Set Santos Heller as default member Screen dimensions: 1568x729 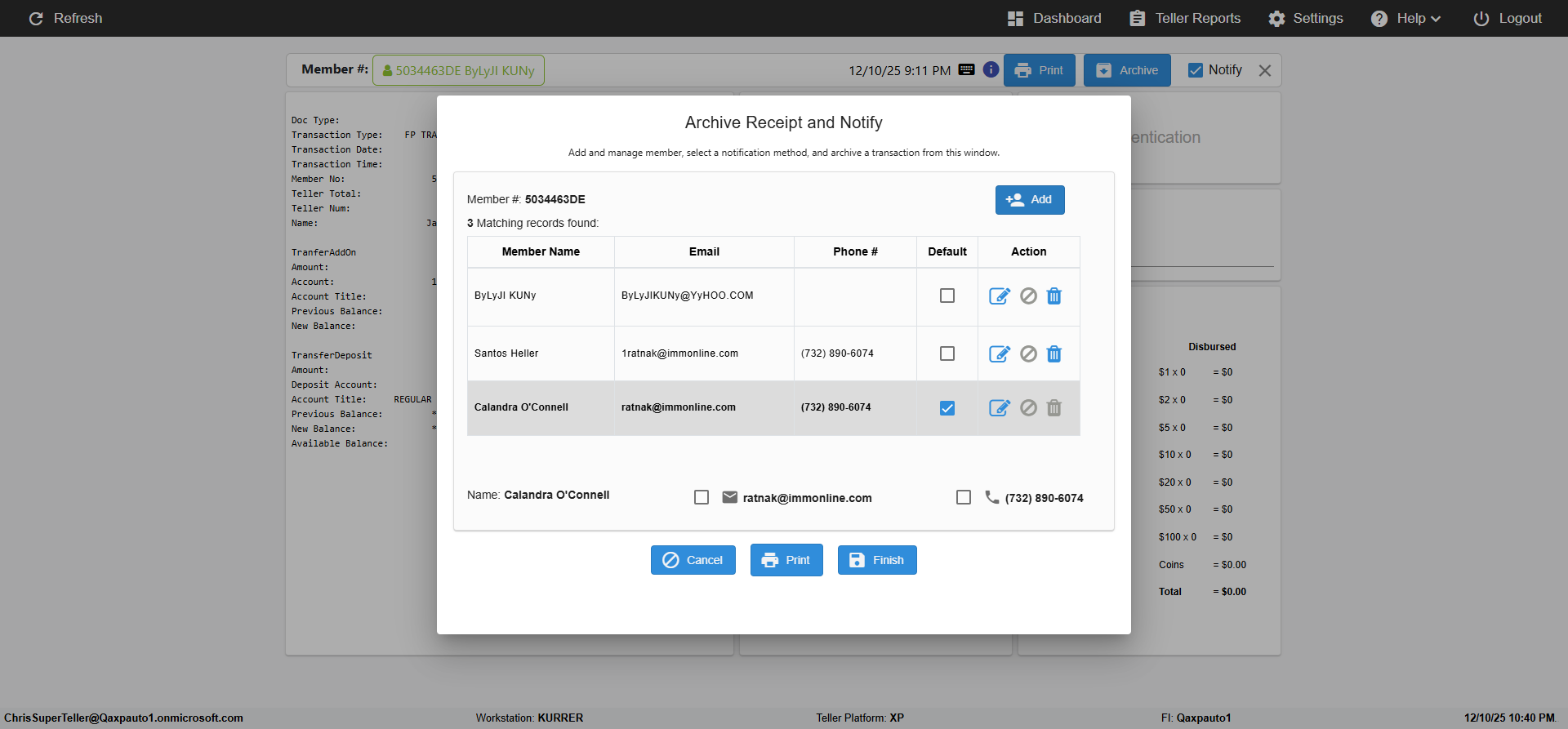click(947, 353)
